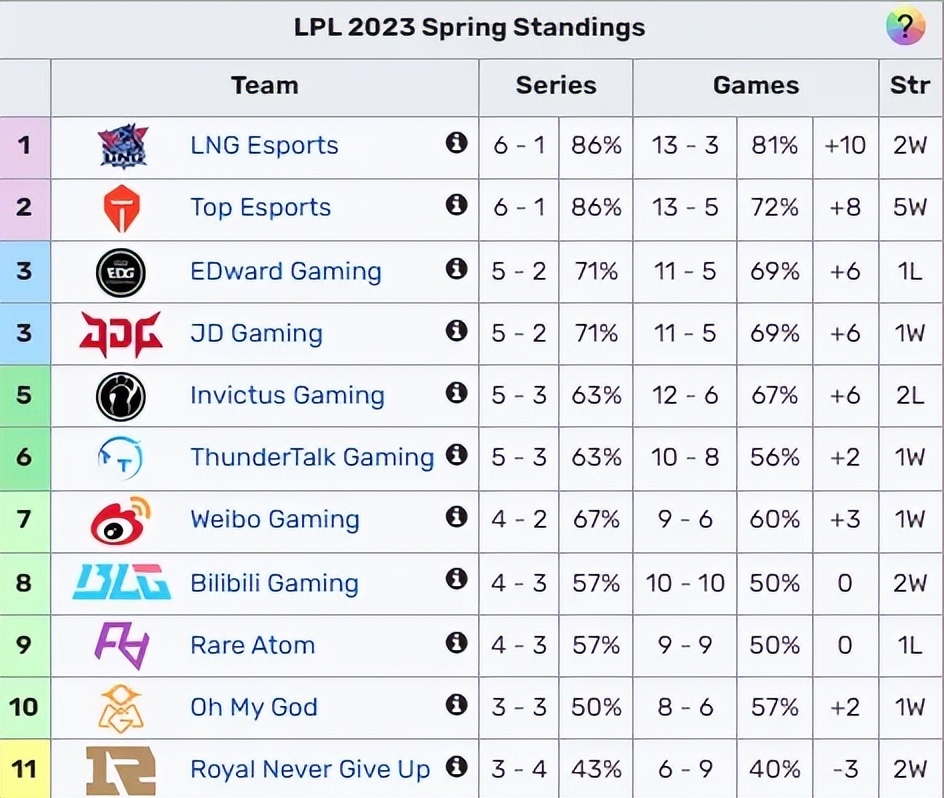Show info for JD Gaming

coord(457,331)
